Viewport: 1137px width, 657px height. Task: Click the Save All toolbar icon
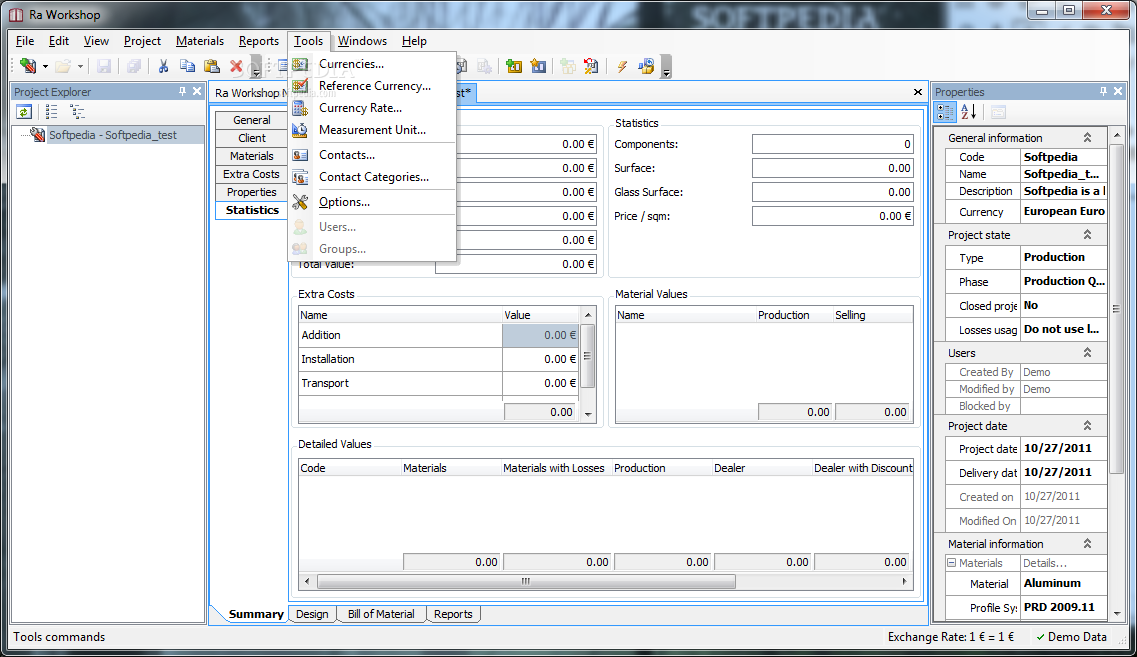(133, 67)
